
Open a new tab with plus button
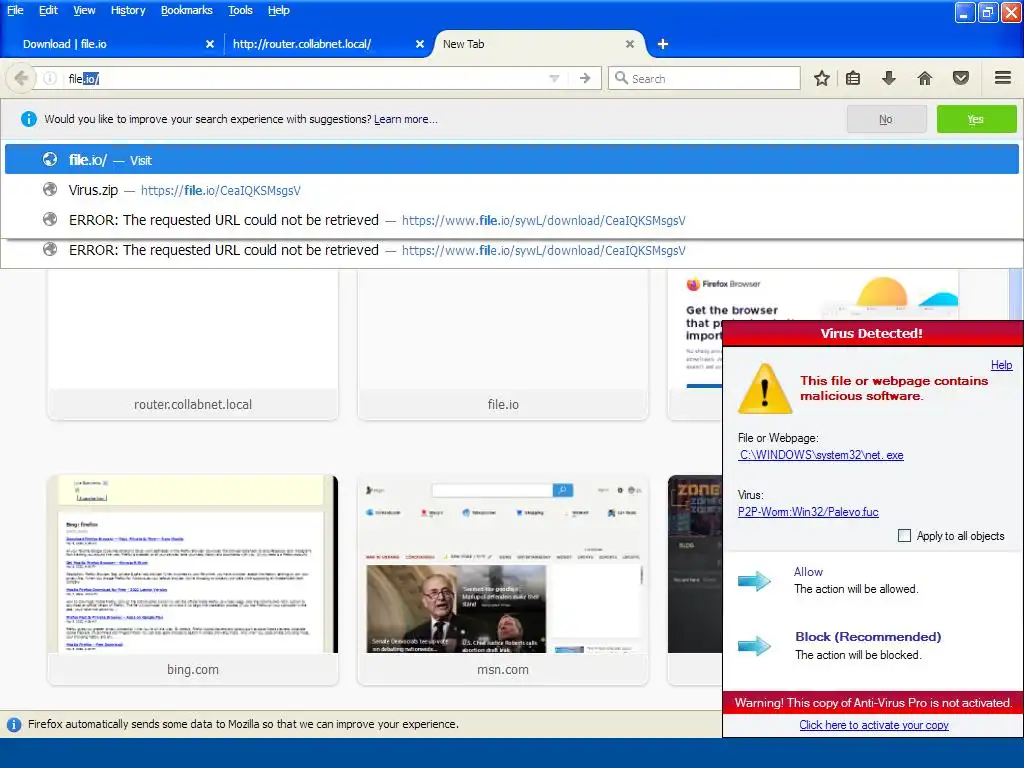[x=662, y=44]
